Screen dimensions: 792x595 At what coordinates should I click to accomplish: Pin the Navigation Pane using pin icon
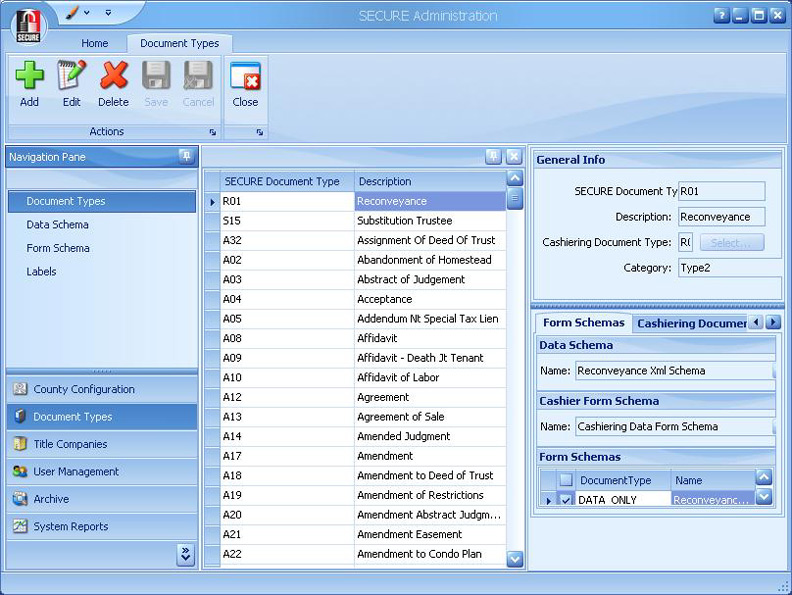[x=185, y=157]
